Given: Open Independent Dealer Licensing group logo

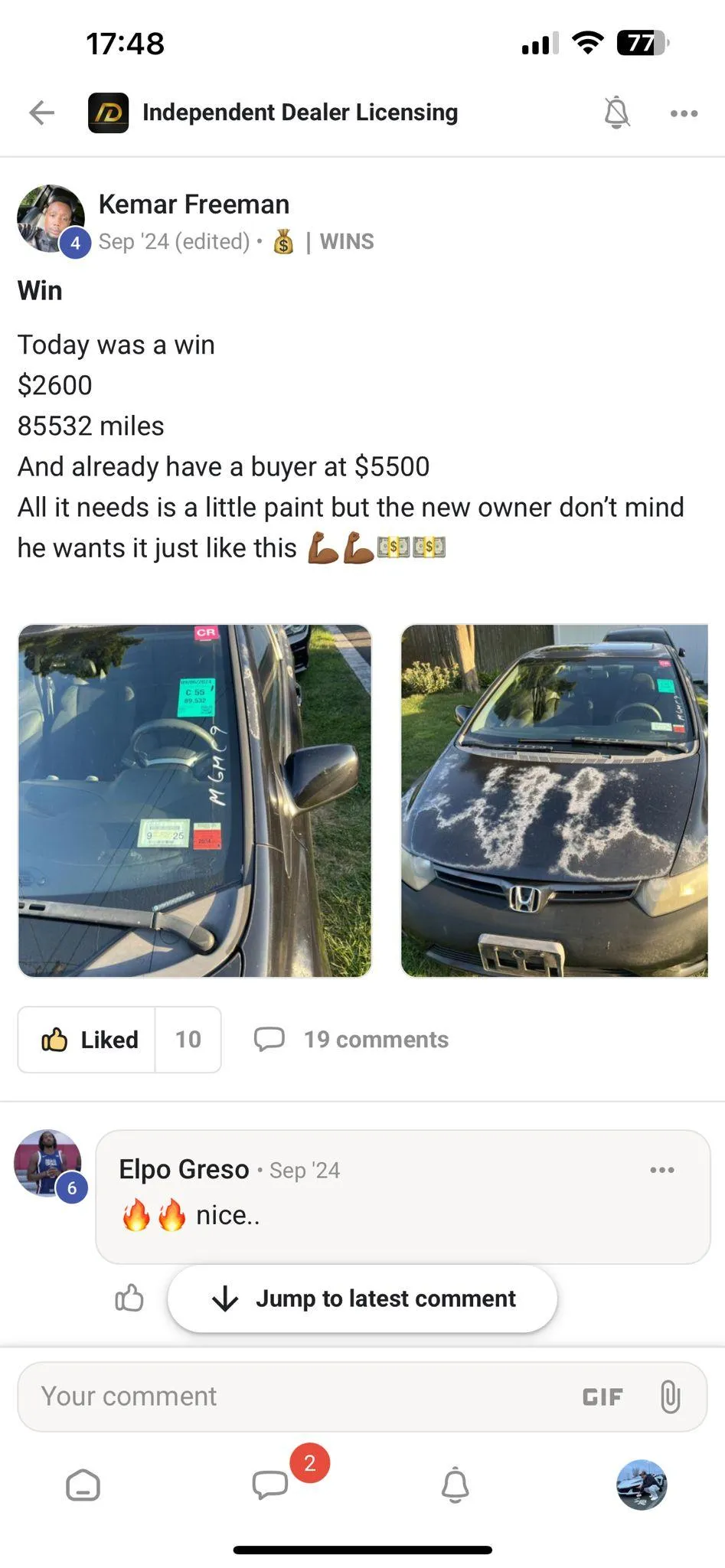Looking at the screenshot, I should coord(108,113).
